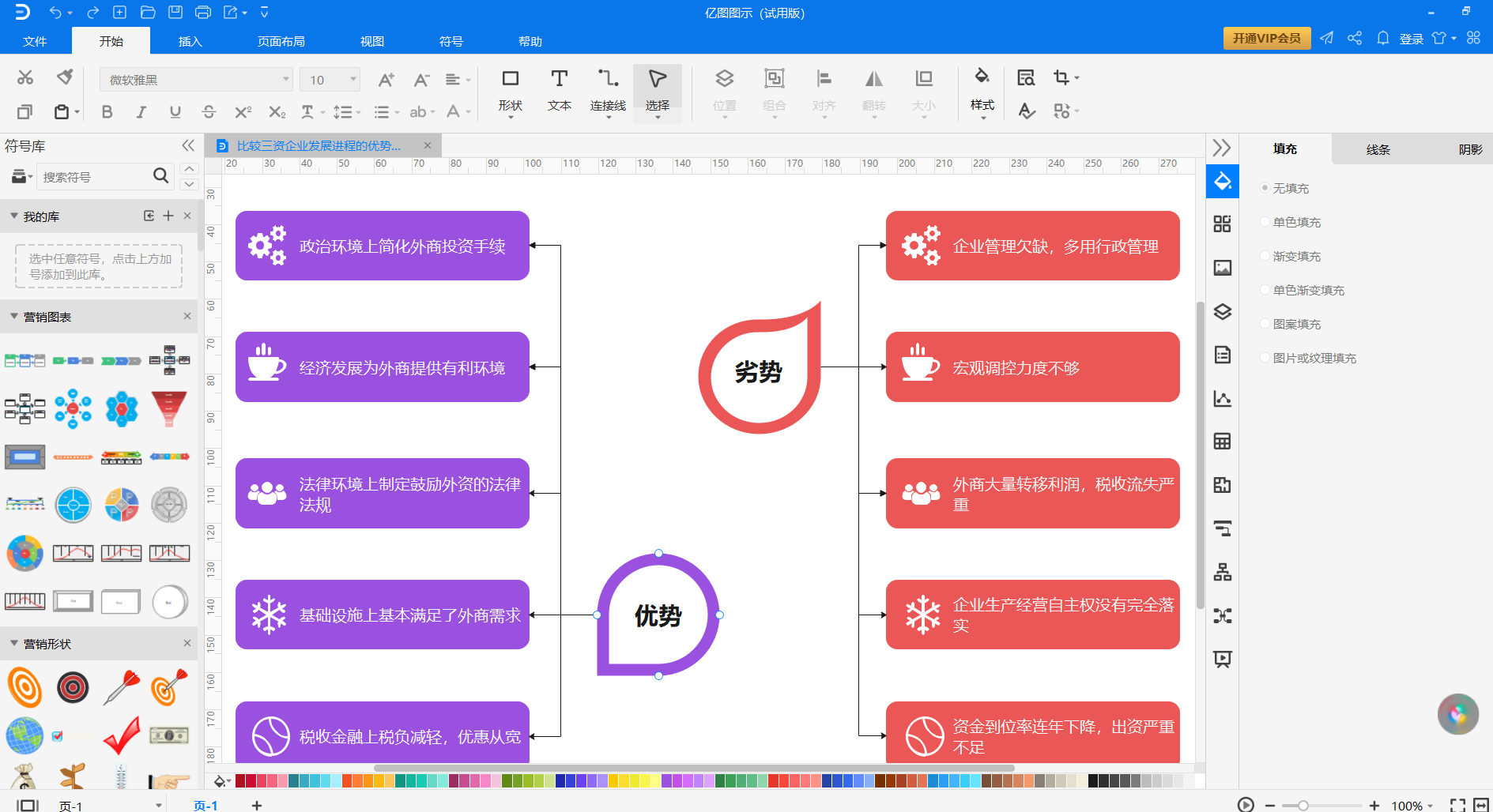Open the Org chart icon in right sidebar
This screenshot has height=812, width=1493.
(x=1223, y=572)
